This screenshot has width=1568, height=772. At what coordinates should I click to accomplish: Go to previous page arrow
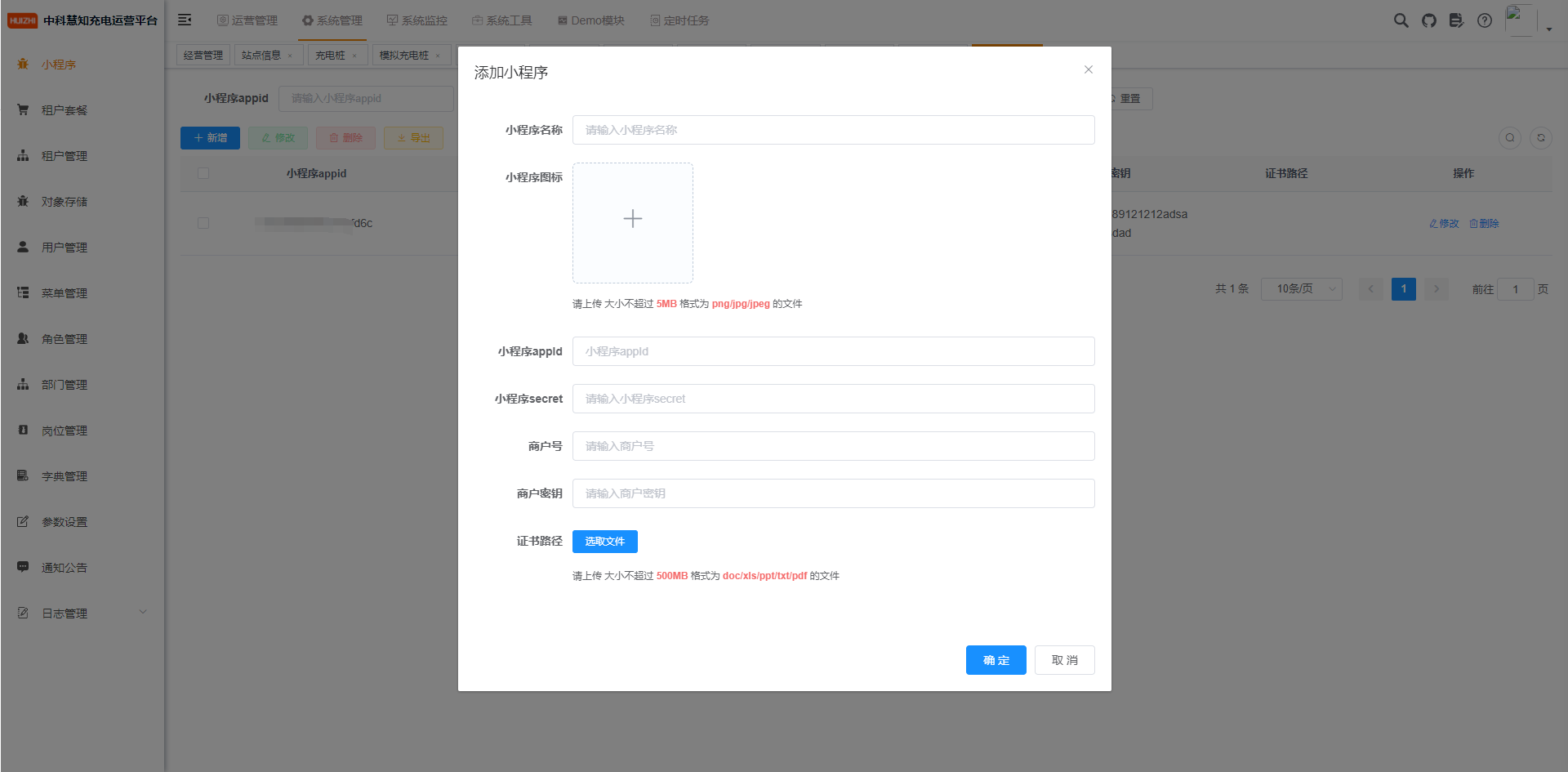point(1371,289)
